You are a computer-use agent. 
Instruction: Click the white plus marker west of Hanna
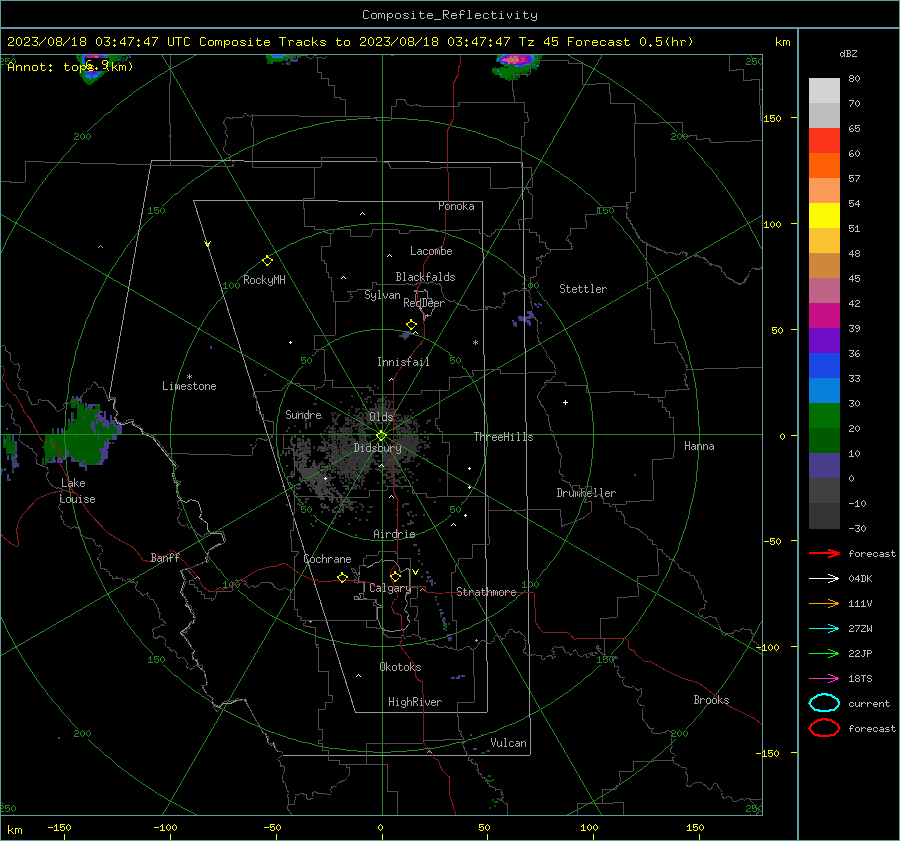[x=565, y=402]
